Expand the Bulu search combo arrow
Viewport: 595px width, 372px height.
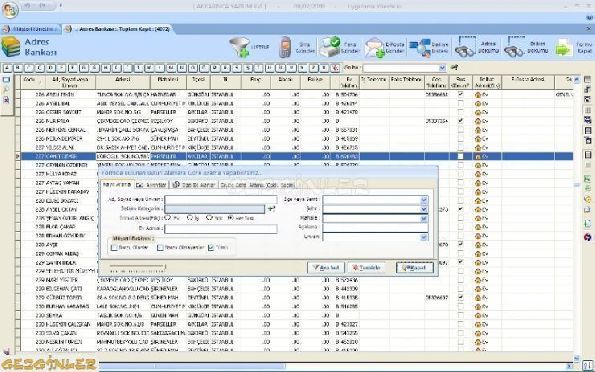(442, 68)
